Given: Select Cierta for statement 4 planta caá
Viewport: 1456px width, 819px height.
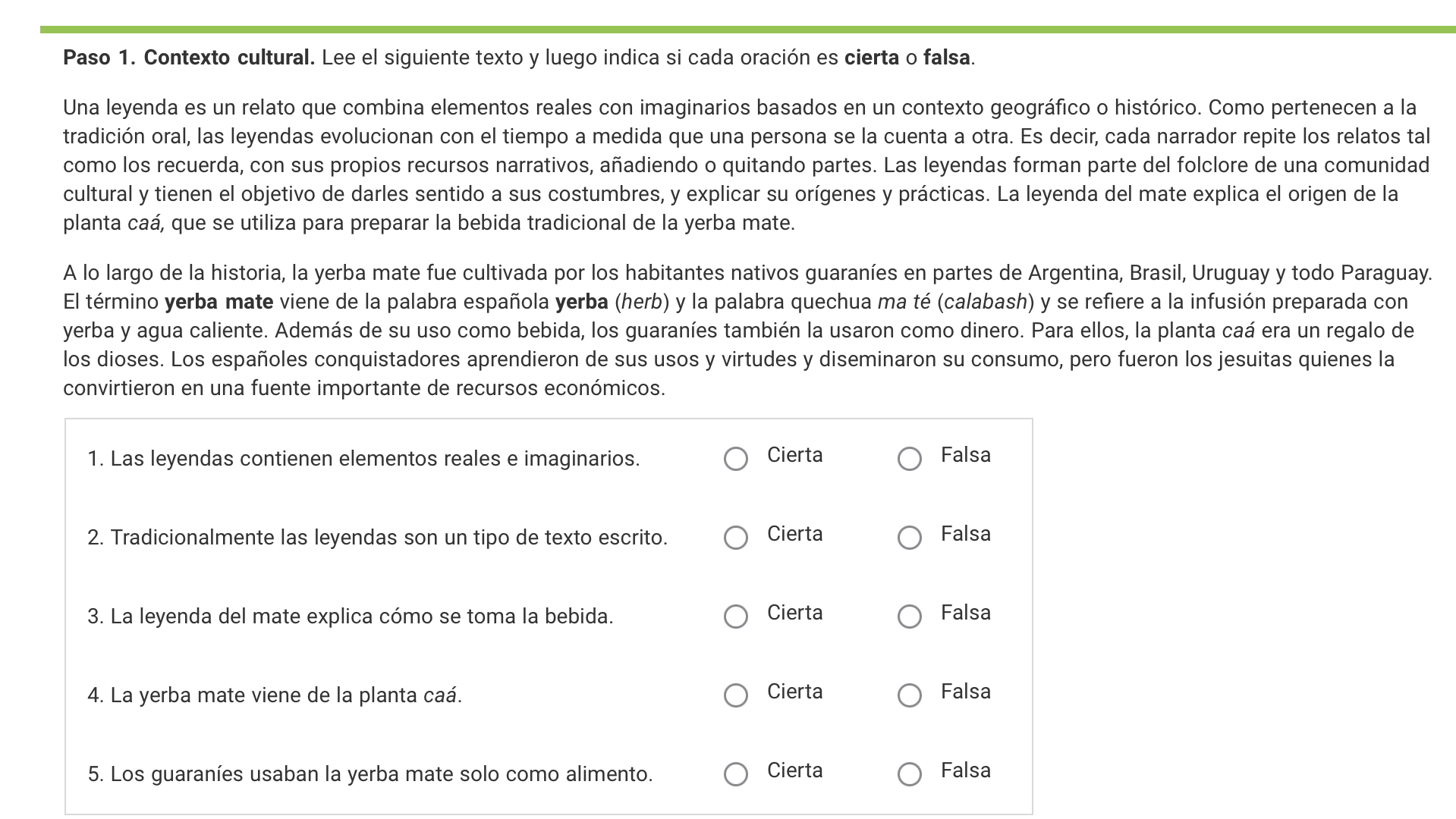Looking at the screenshot, I should pyautogui.click(x=735, y=695).
